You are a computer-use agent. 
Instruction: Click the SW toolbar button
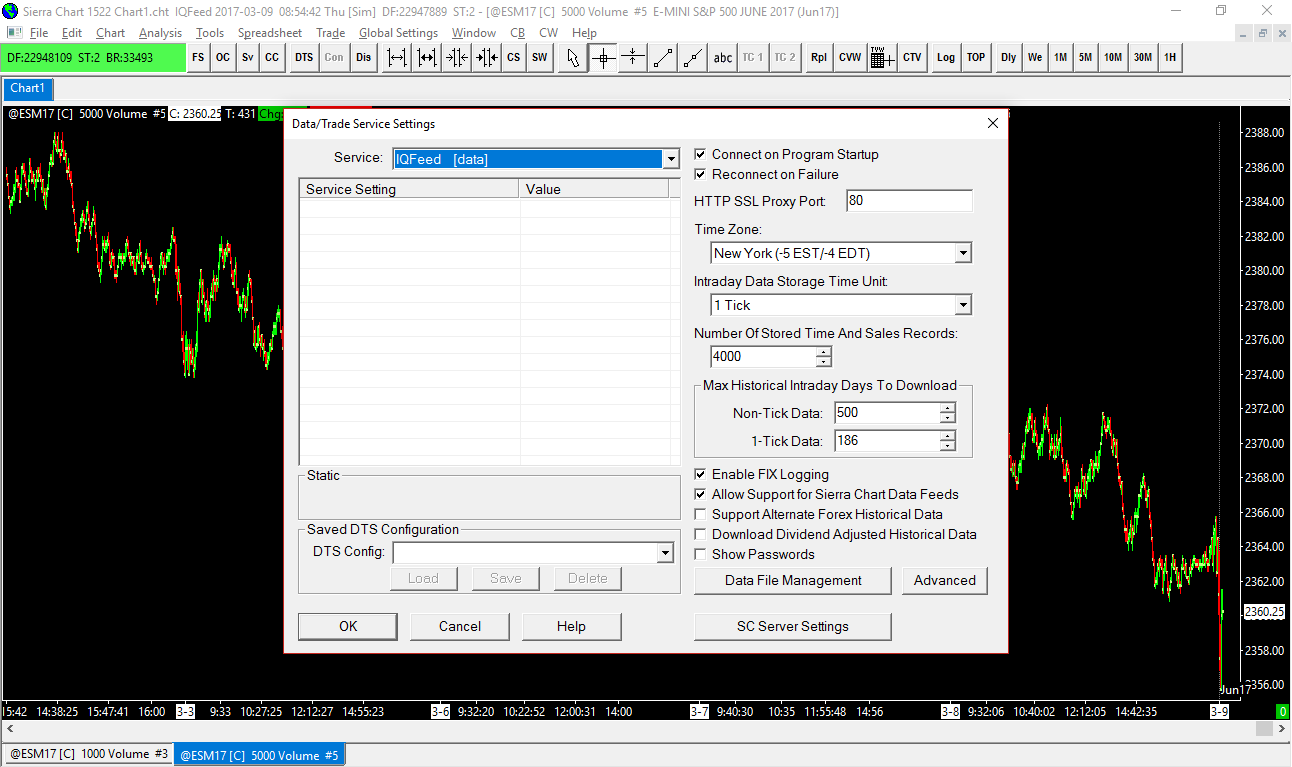[540, 58]
